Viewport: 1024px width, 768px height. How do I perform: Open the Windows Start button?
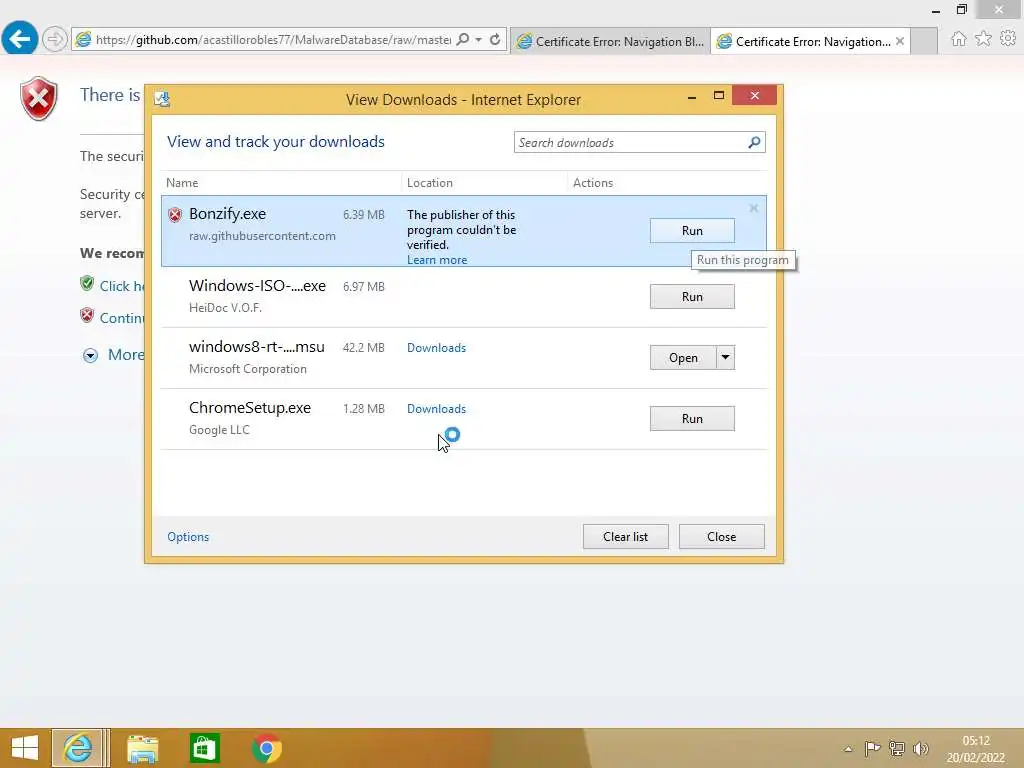click(x=25, y=748)
